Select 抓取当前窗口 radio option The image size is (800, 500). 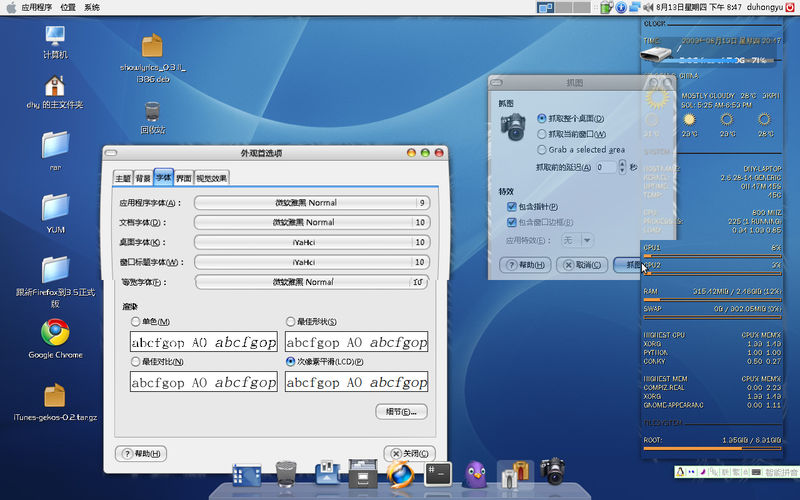tap(542, 134)
